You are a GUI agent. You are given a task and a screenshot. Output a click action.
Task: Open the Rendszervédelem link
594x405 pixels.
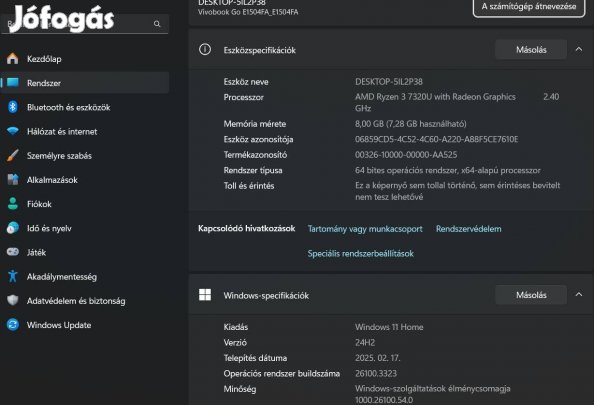pos(468,229)
